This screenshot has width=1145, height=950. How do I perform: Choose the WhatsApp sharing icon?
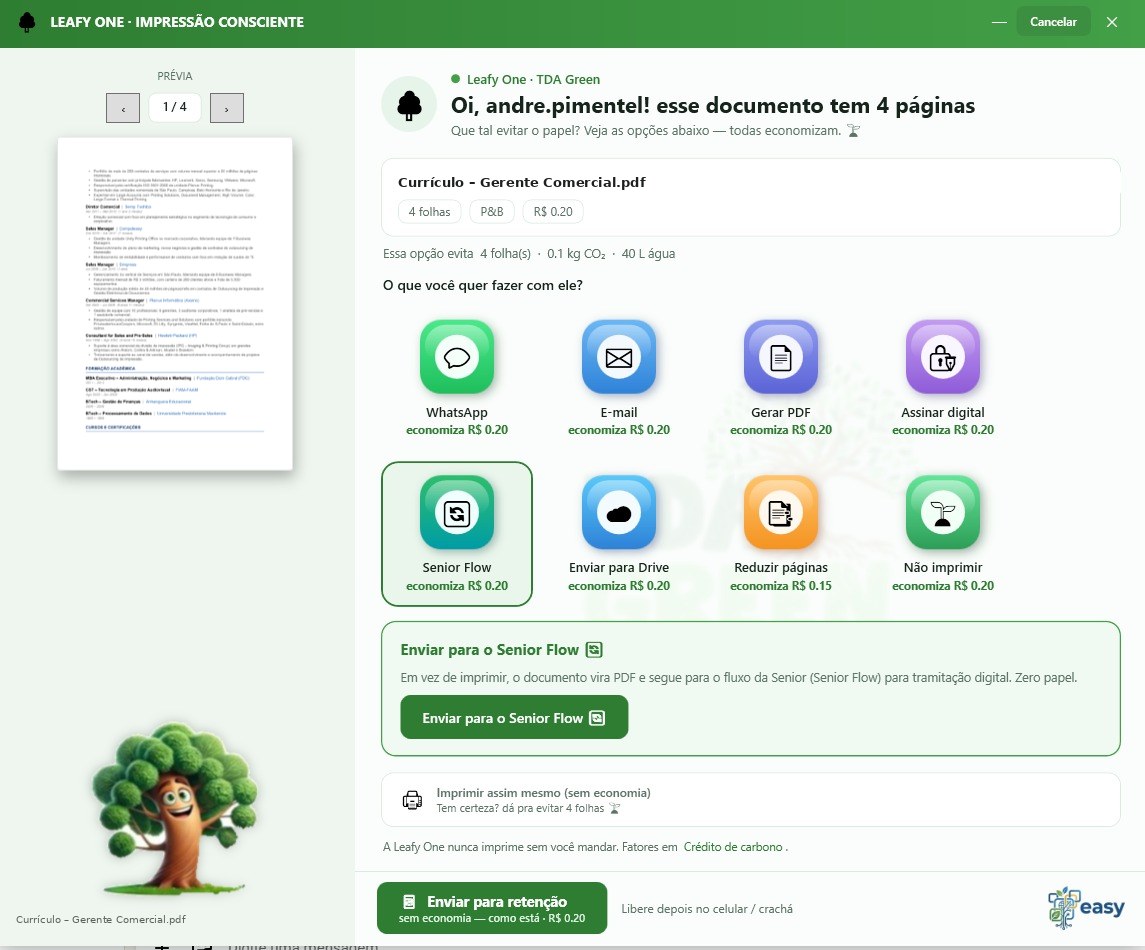(x=456, y=357)
